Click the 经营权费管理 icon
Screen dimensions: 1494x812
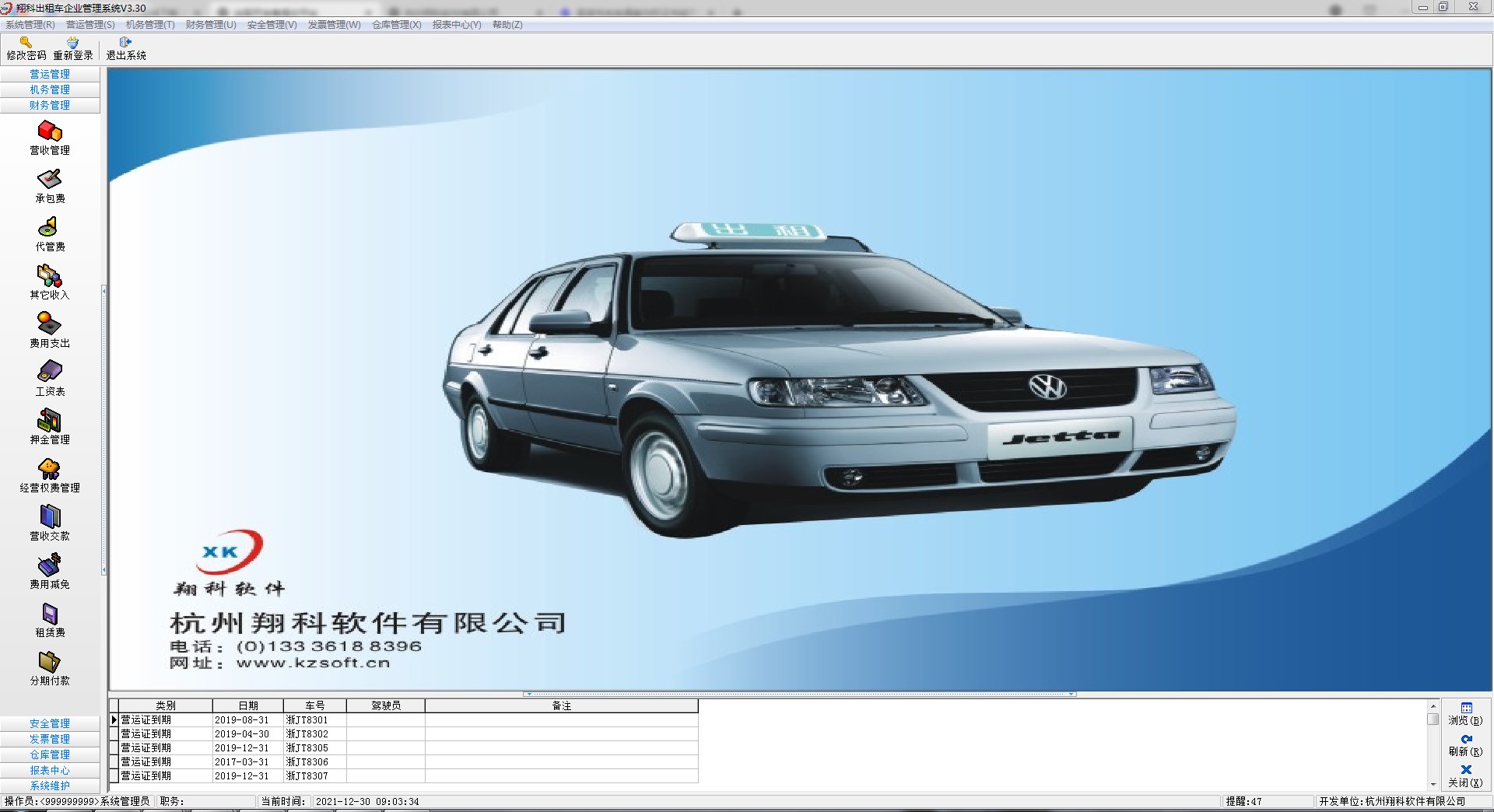coord(50,475)
